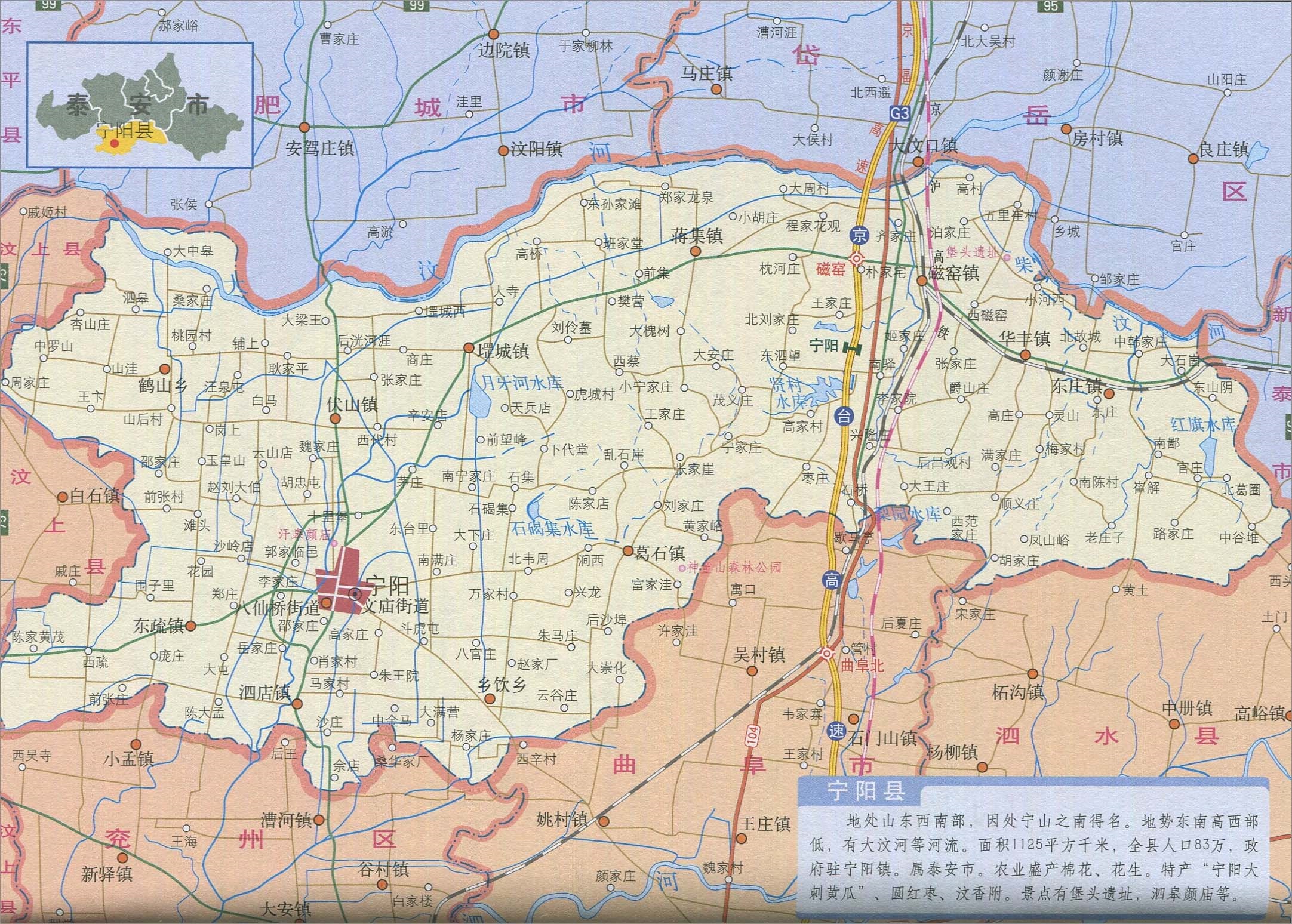The width and height of the screenshot is (1292, 924).
Task: Click the red dot in the inset map
Action: pyautogui.click(x=115, y=143)
